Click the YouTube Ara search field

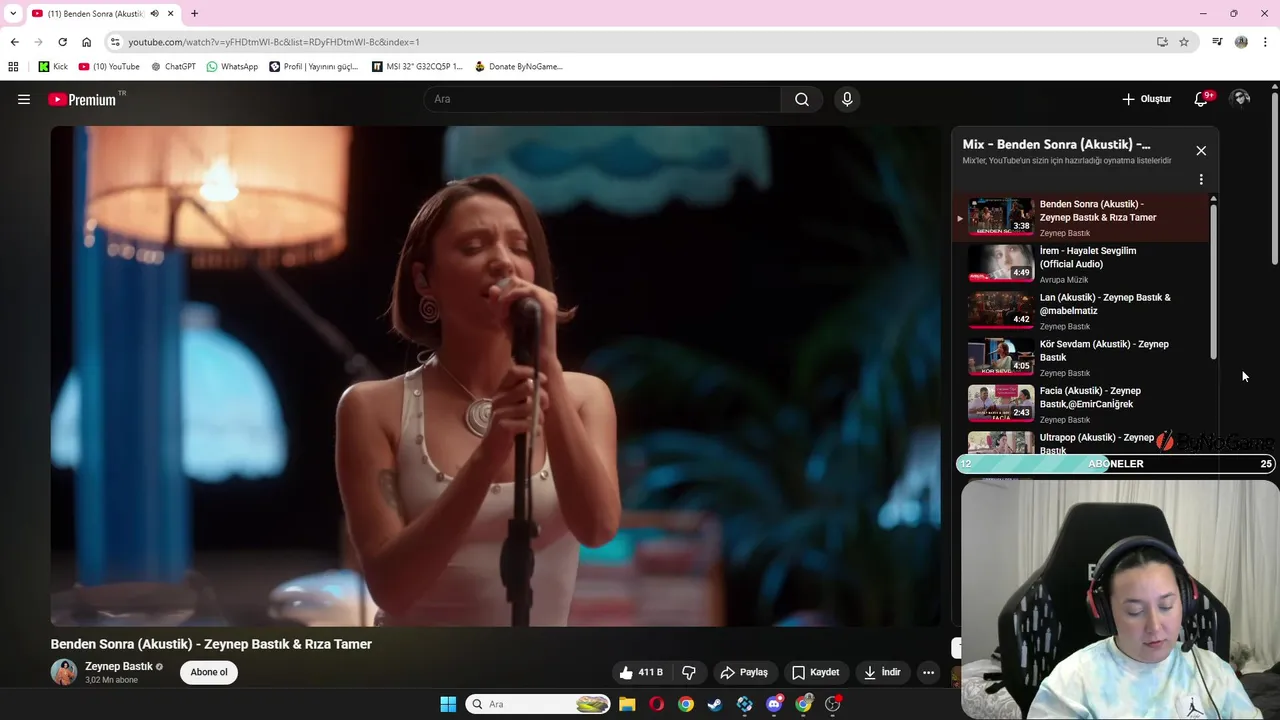click(604, 99)
